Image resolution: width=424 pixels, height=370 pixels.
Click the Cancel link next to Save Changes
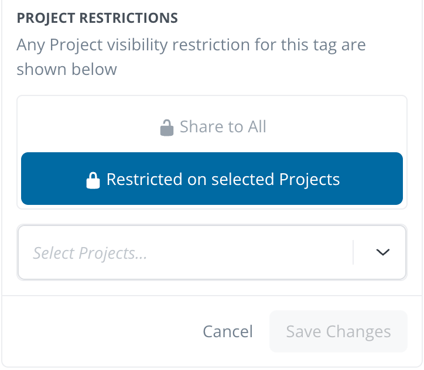(228, 331)
